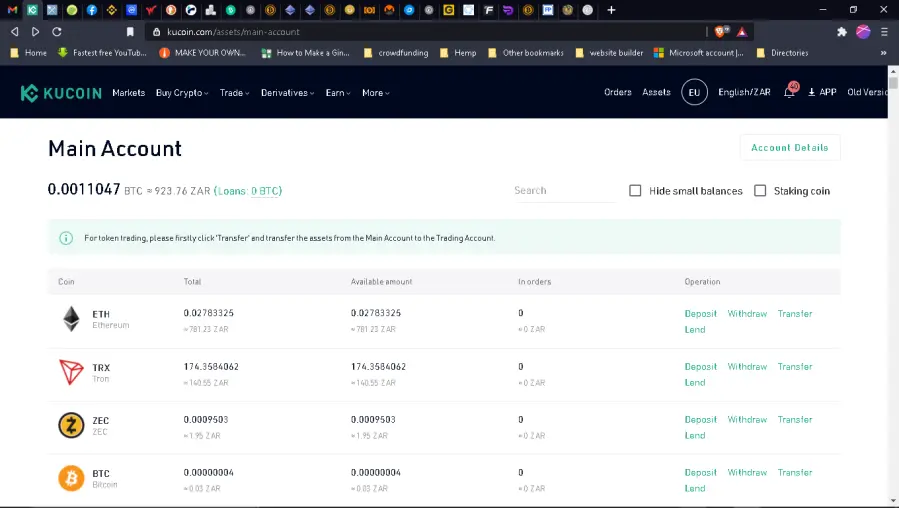This screenshot has height=508, width=899.
Task: Switch to the Facebook tab
Action: (x=92, y=10)
